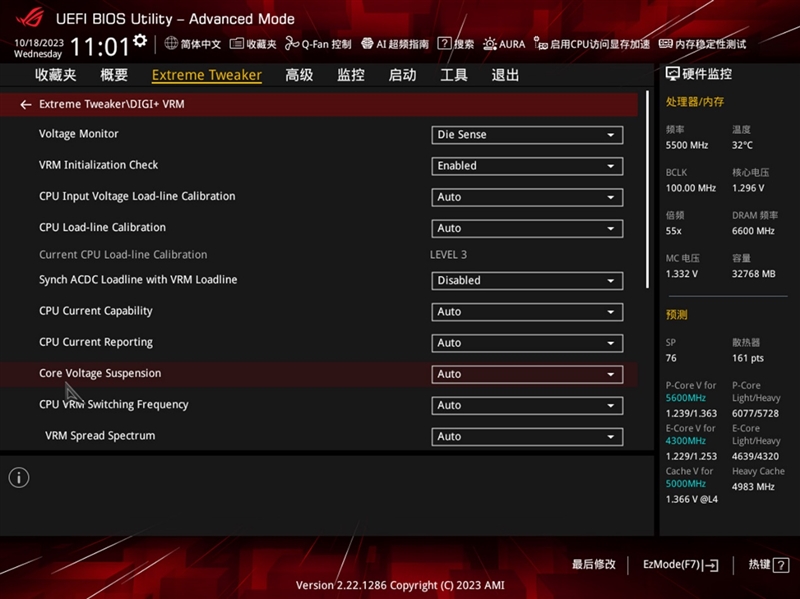This screenshot has height=599, width=800.
Task: Open Q-Fan control fan icon
Action: pyautogui.click(x=292, y=44)
